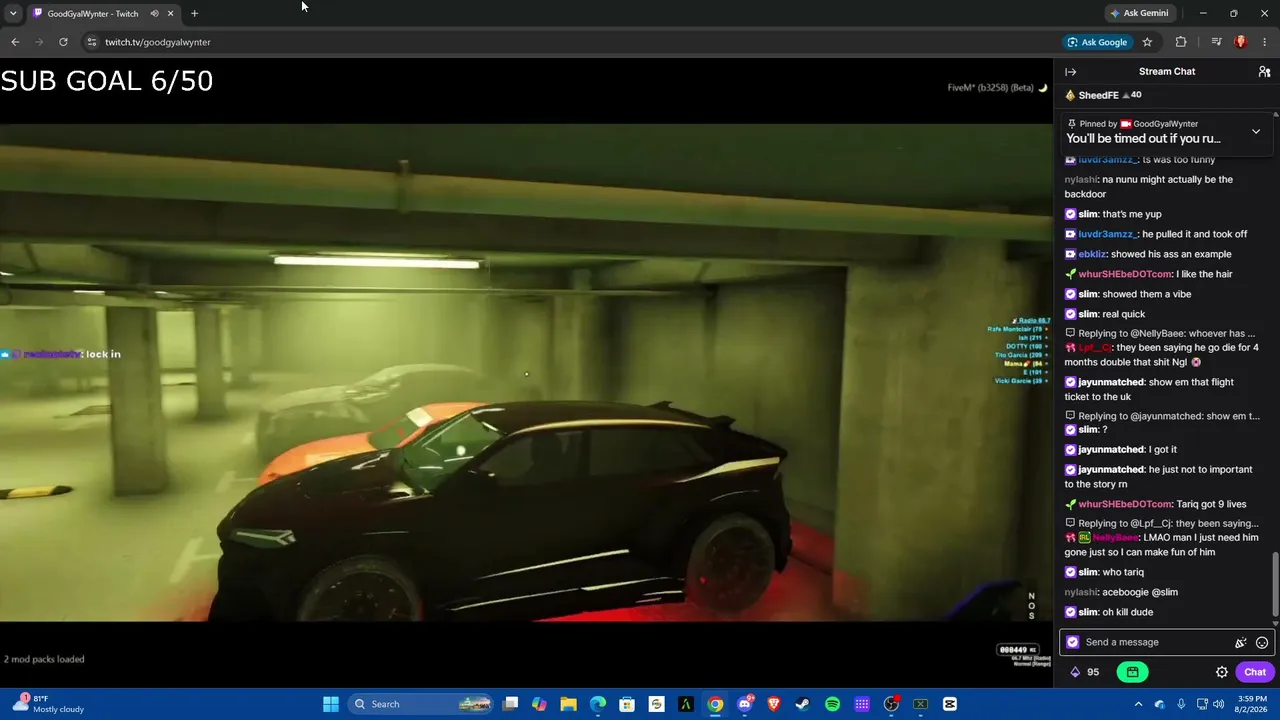Screen dimensions: 1280x720
Task: Open ebkliz username in chat
Action: click(x=1092, y=254)
